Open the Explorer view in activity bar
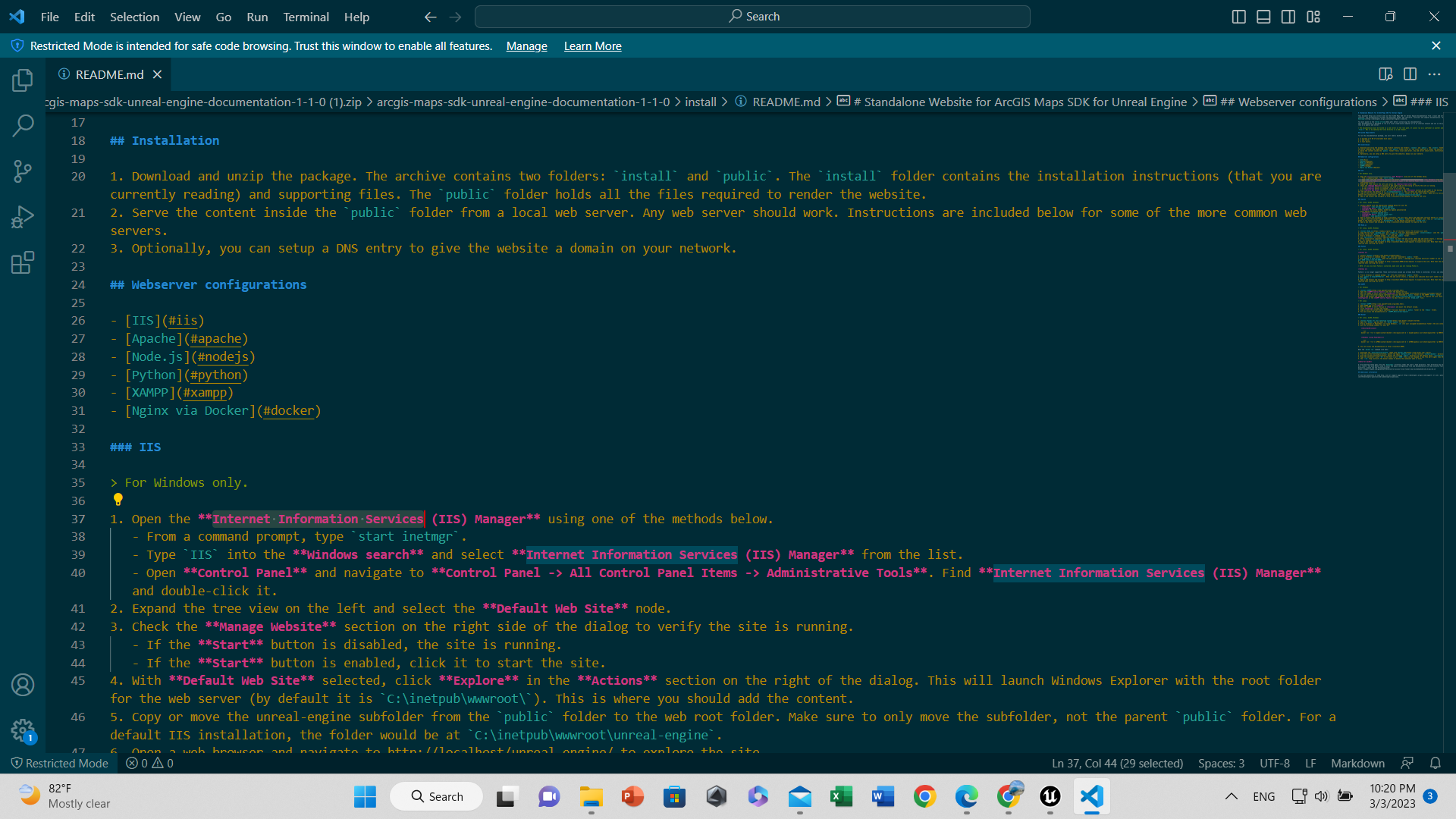 23,80
